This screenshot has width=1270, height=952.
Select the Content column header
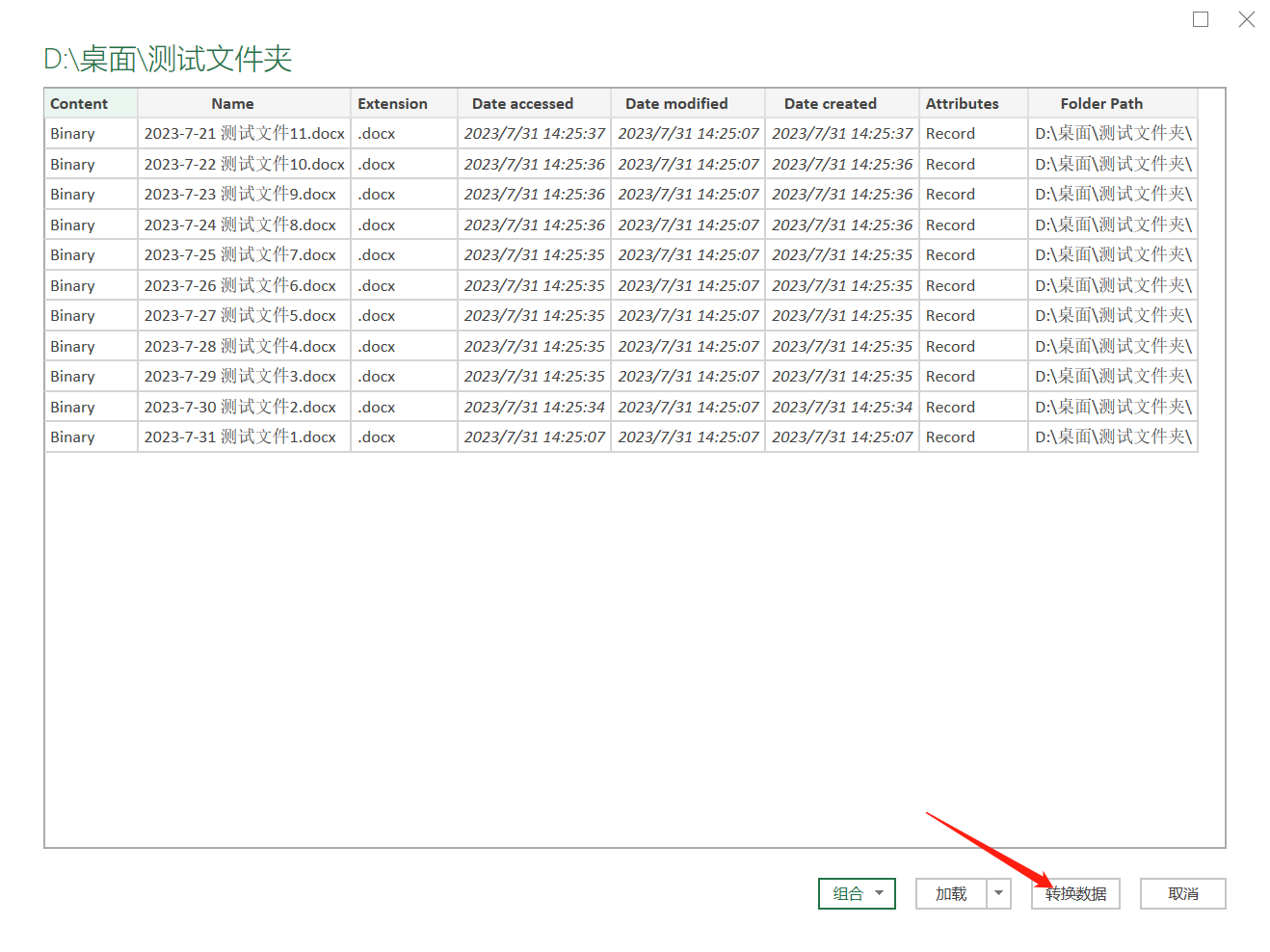pos(92,103)
